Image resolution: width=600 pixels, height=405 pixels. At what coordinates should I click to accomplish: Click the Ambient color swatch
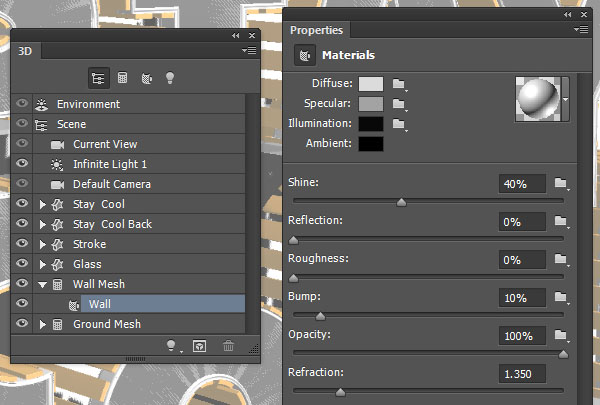coord(371,144)
